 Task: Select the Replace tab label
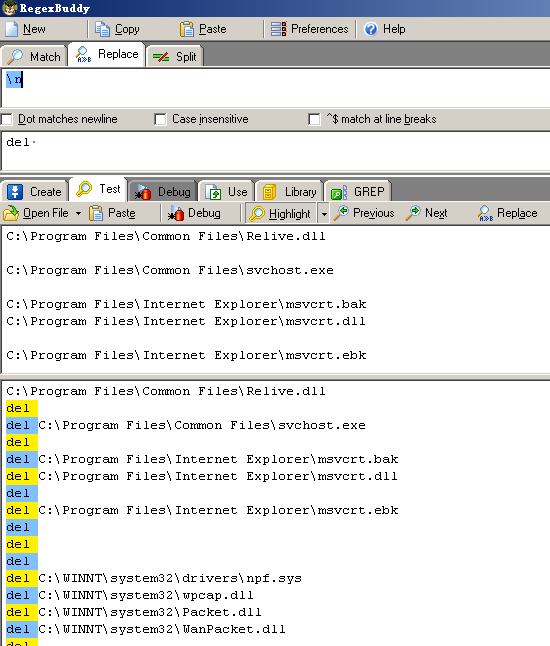click(118, 54)
